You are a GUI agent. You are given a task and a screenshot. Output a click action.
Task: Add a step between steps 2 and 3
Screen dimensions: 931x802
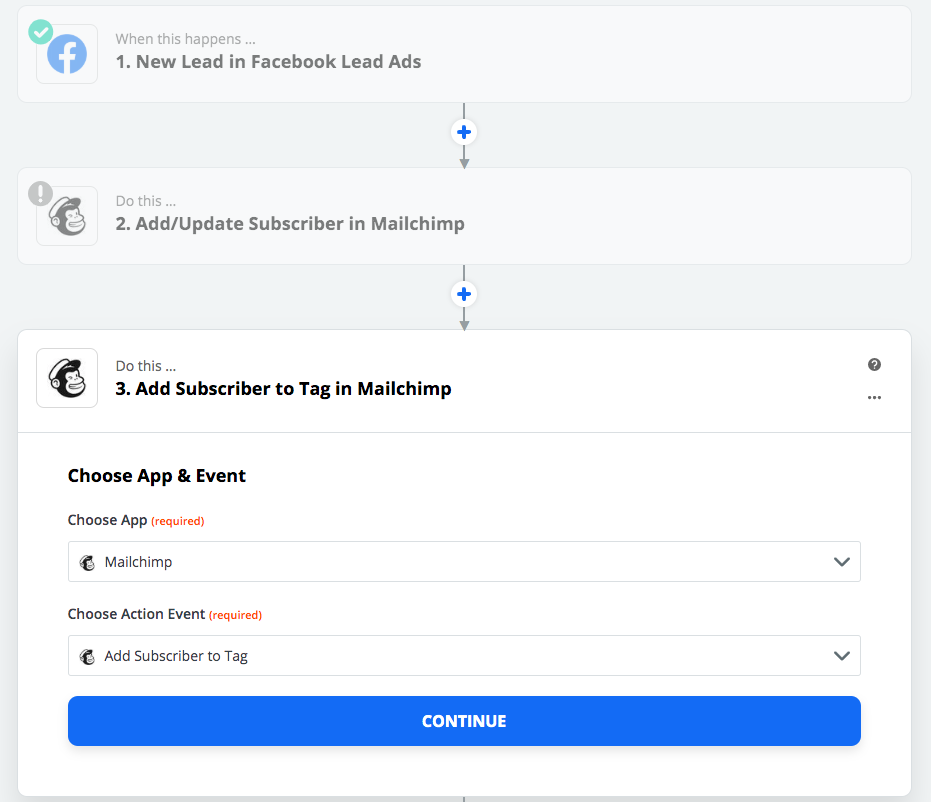(x=464, y=294)
